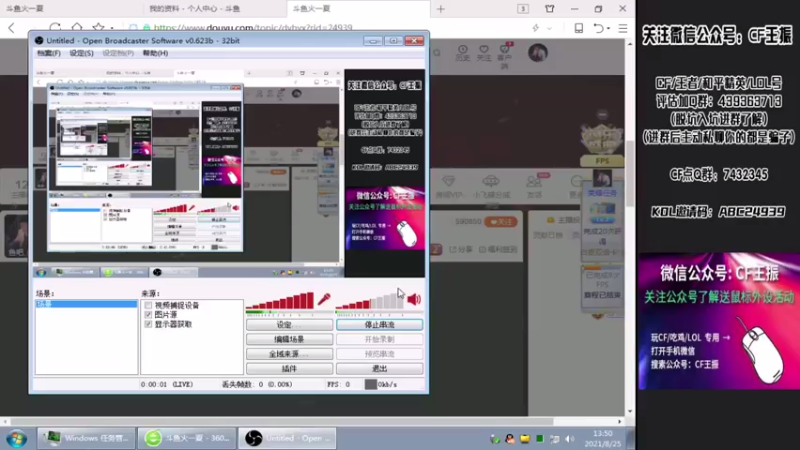Open 全域来源... global sources
This screenshot has width=800, height=450.
coord(289,354)
